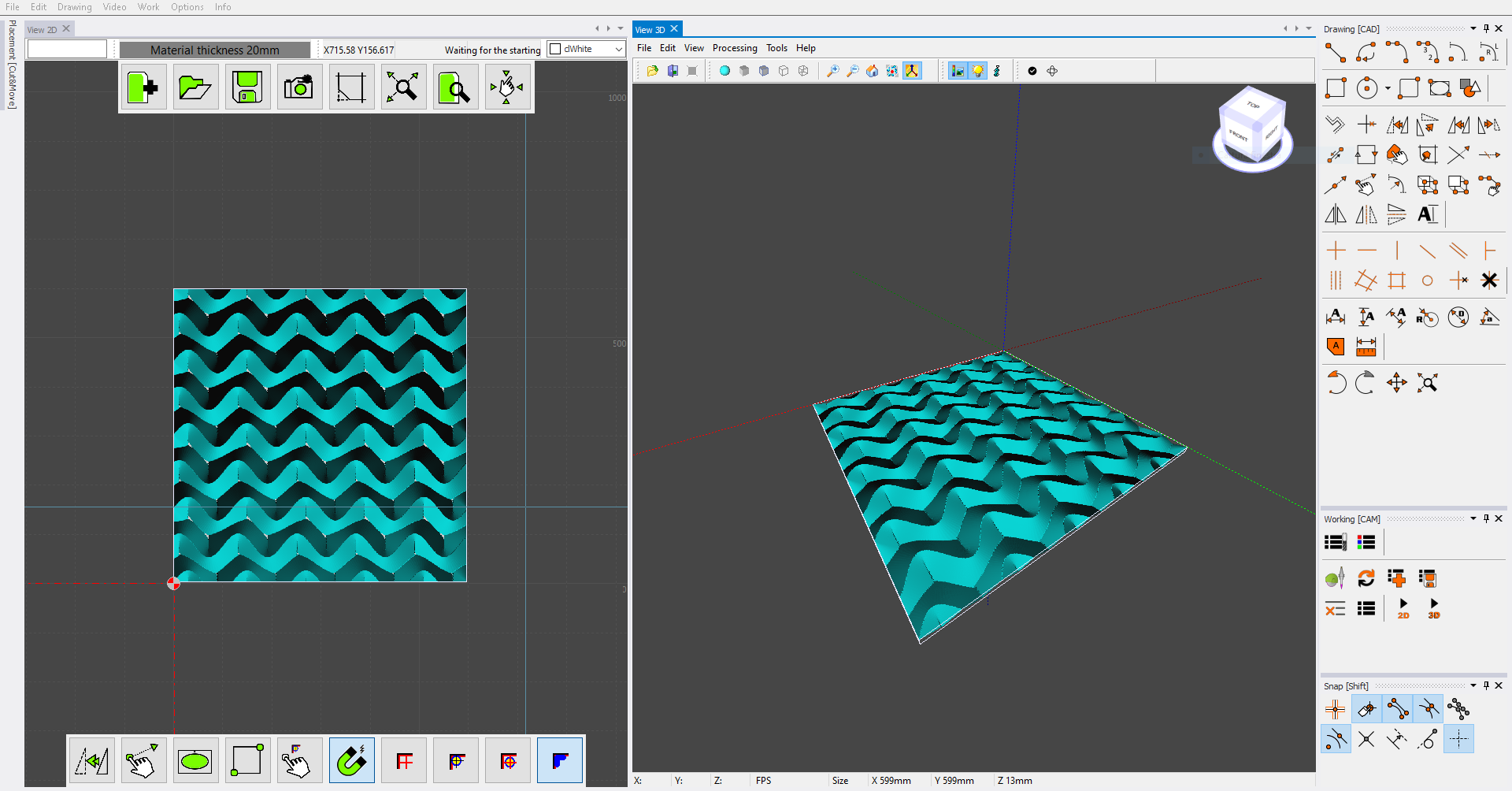Click the orange refresh workings icon

pyautogui.click(x=1366, y=578)
